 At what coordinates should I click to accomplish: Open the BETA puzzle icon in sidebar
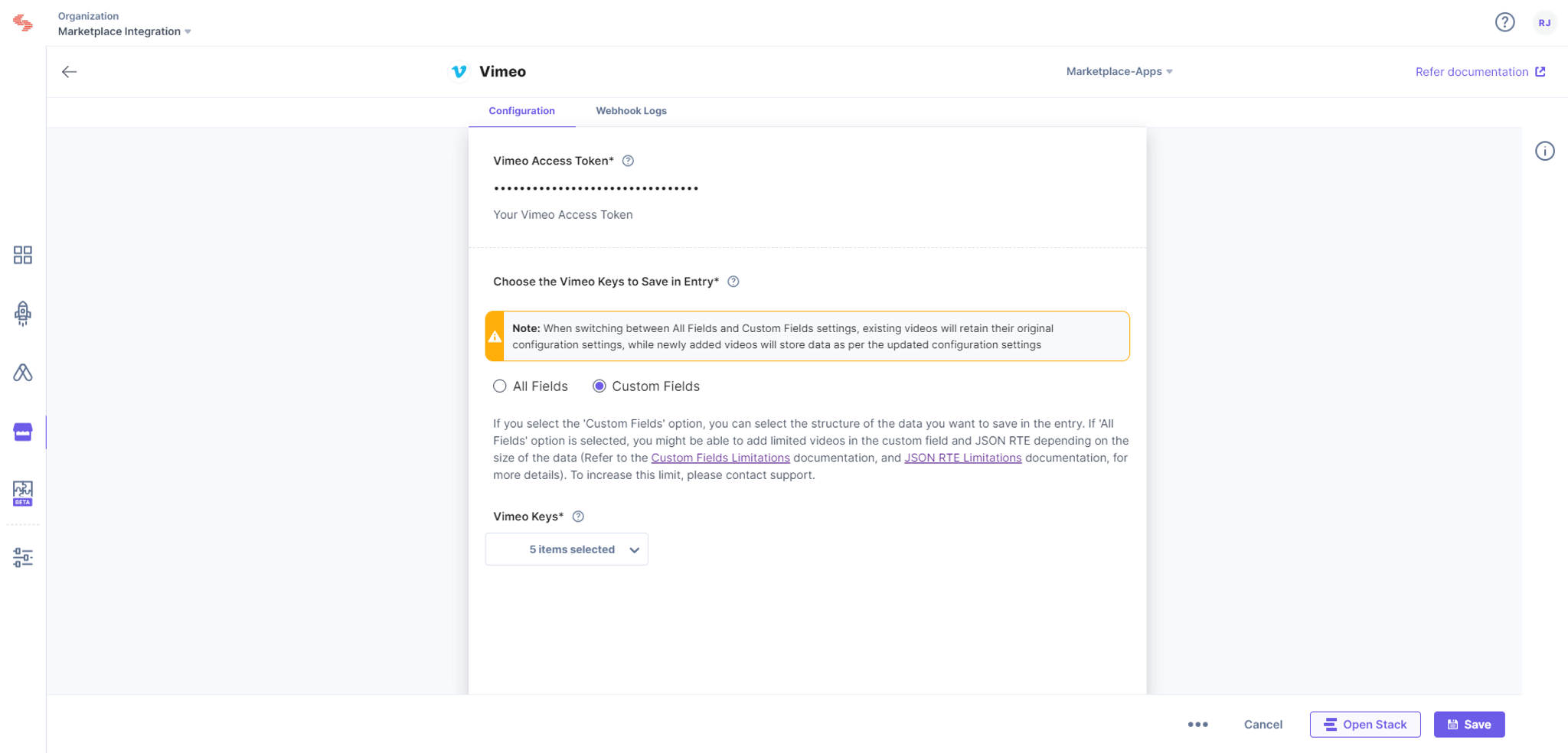[x=23, y=493]
